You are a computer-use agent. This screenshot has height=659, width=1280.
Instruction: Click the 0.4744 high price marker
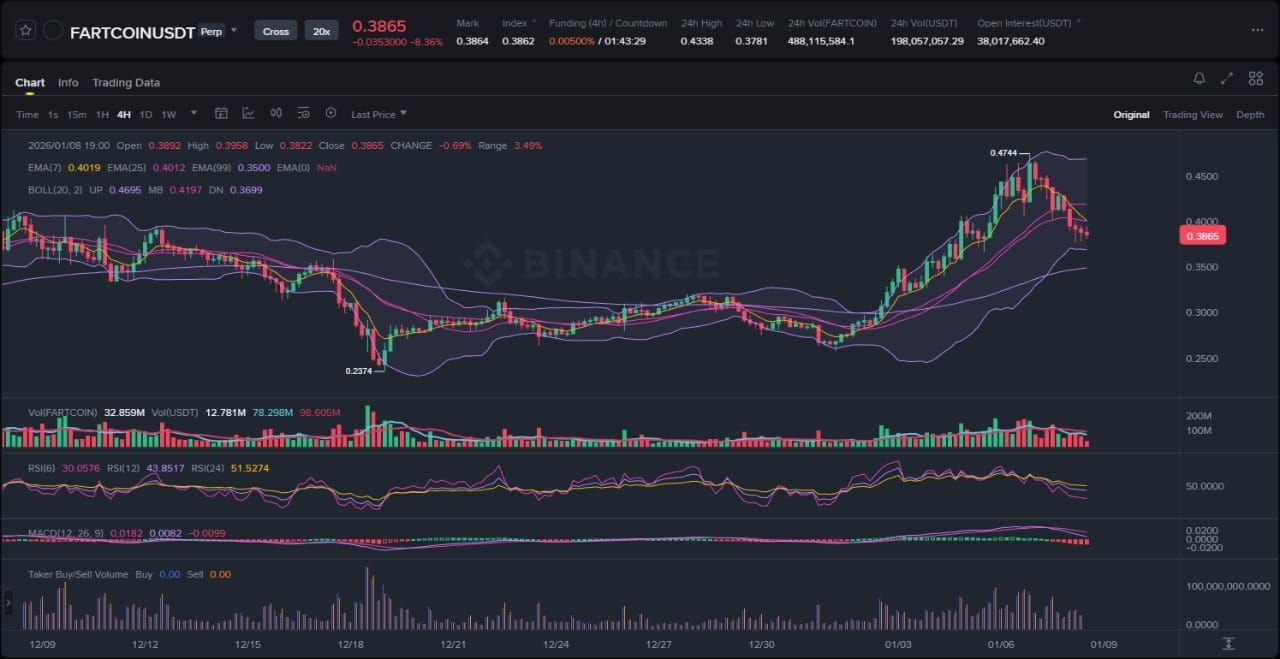coord(1004,153)
